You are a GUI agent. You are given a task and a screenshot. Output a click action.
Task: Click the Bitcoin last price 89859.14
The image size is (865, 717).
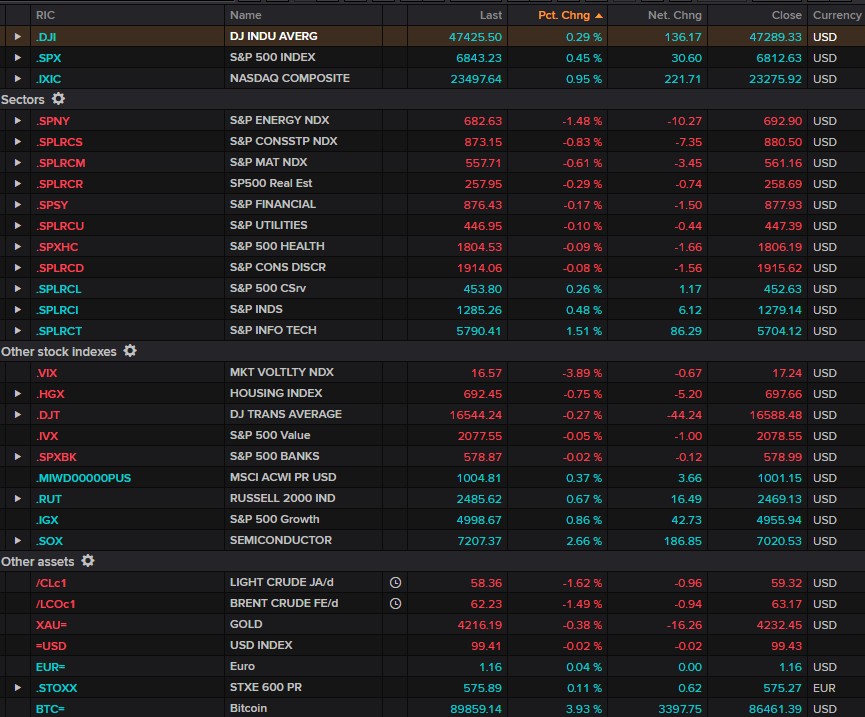(x=475, y=708)
